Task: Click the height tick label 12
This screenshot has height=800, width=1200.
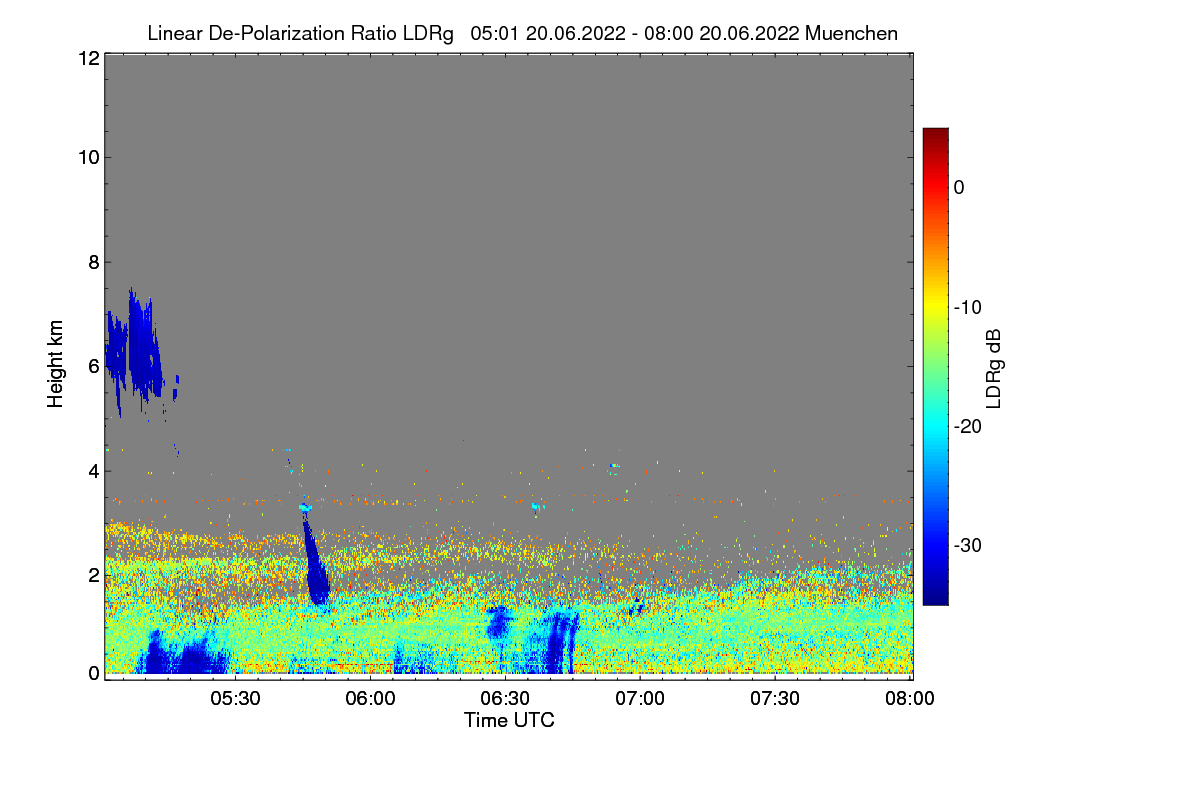Action: (x=88, y=58)
